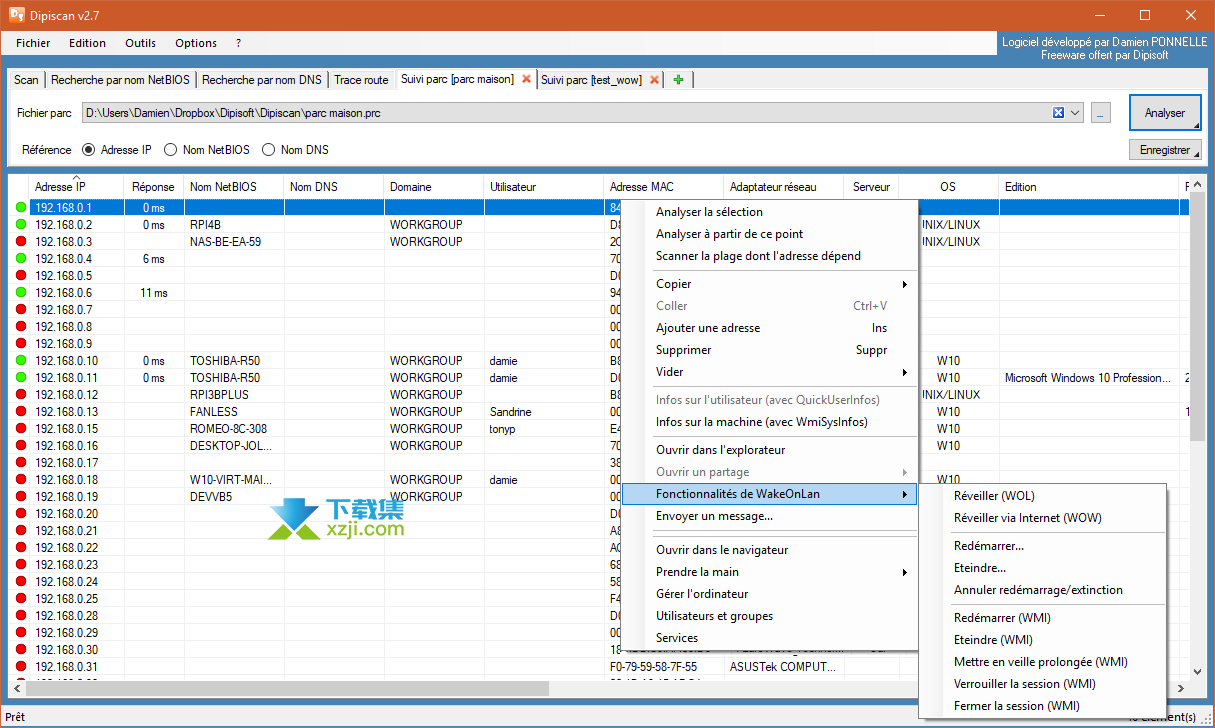Click red status dot for 192.168.0.15
Screen dimensions: 1215x728
[x=21, y=429]
